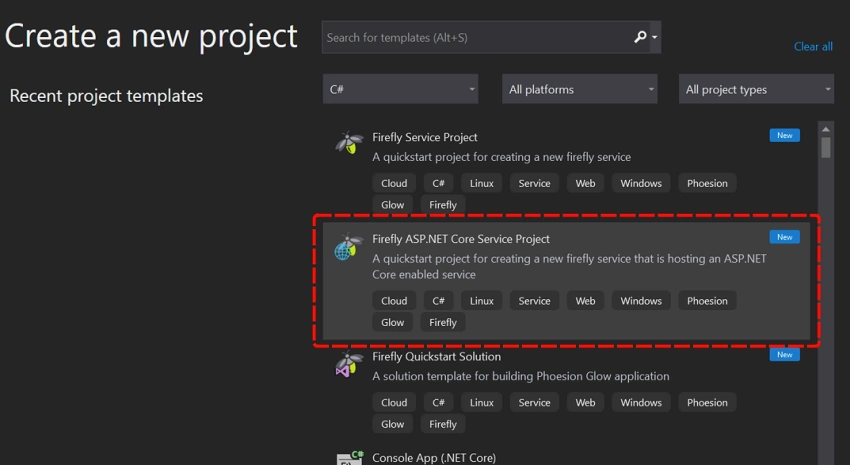Click Cloud tag under Firefly Quickstart Solution
Image resolution: width=850 pixels, height=465 pixels.
(394, 403)
